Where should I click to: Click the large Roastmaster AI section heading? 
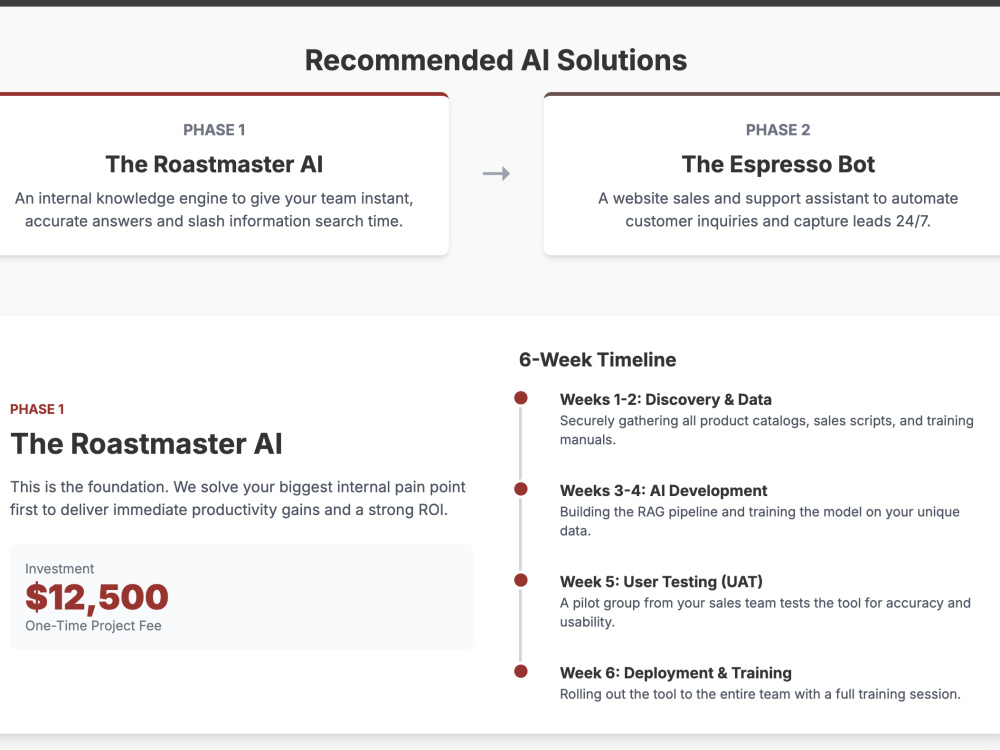(x=146, y=444)
